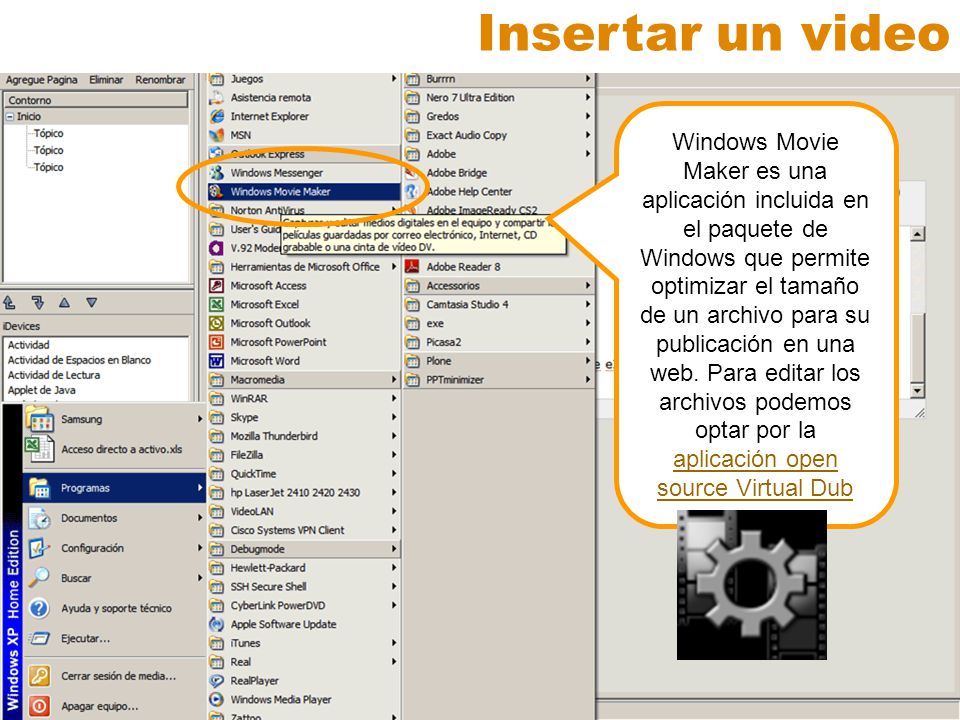Image resolution: width=960 pixels, height=720 pixels.
Task: Click the RealPlayer icon
Action: click(x=216, y=681)
